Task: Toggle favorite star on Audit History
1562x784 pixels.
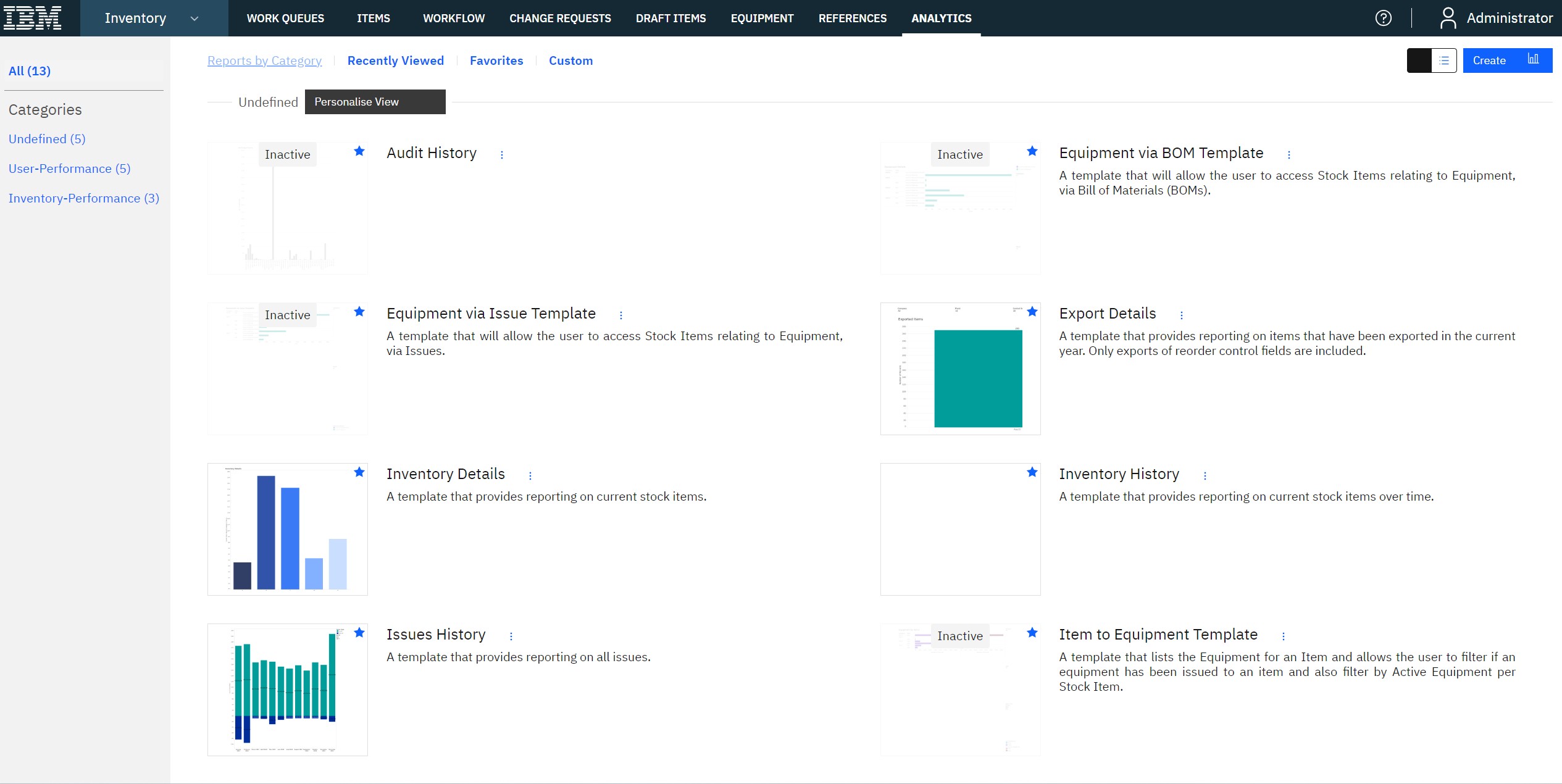Action: (x=359, y=151)
